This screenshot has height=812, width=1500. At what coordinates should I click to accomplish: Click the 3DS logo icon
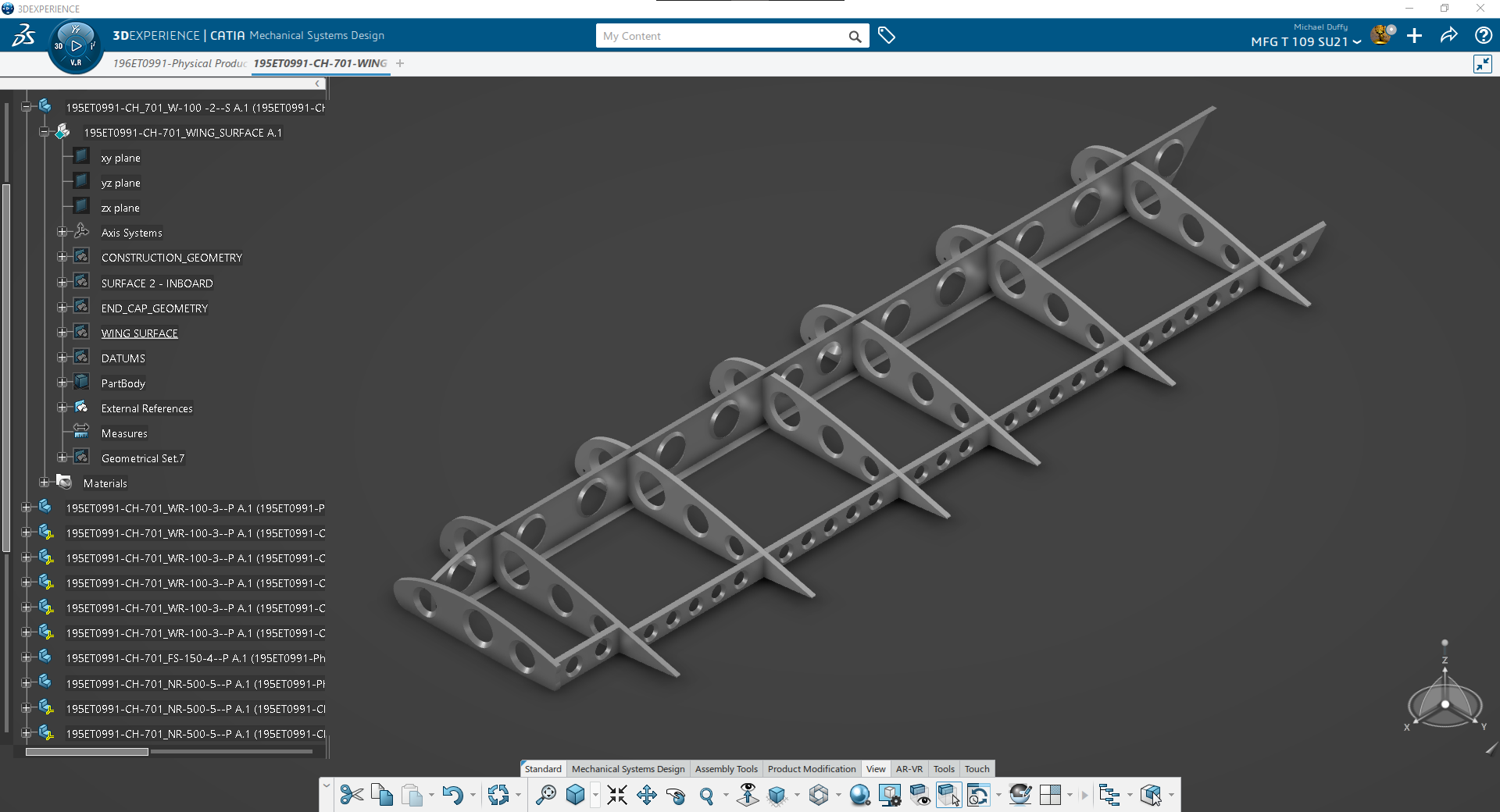click(x=23, y=35)
